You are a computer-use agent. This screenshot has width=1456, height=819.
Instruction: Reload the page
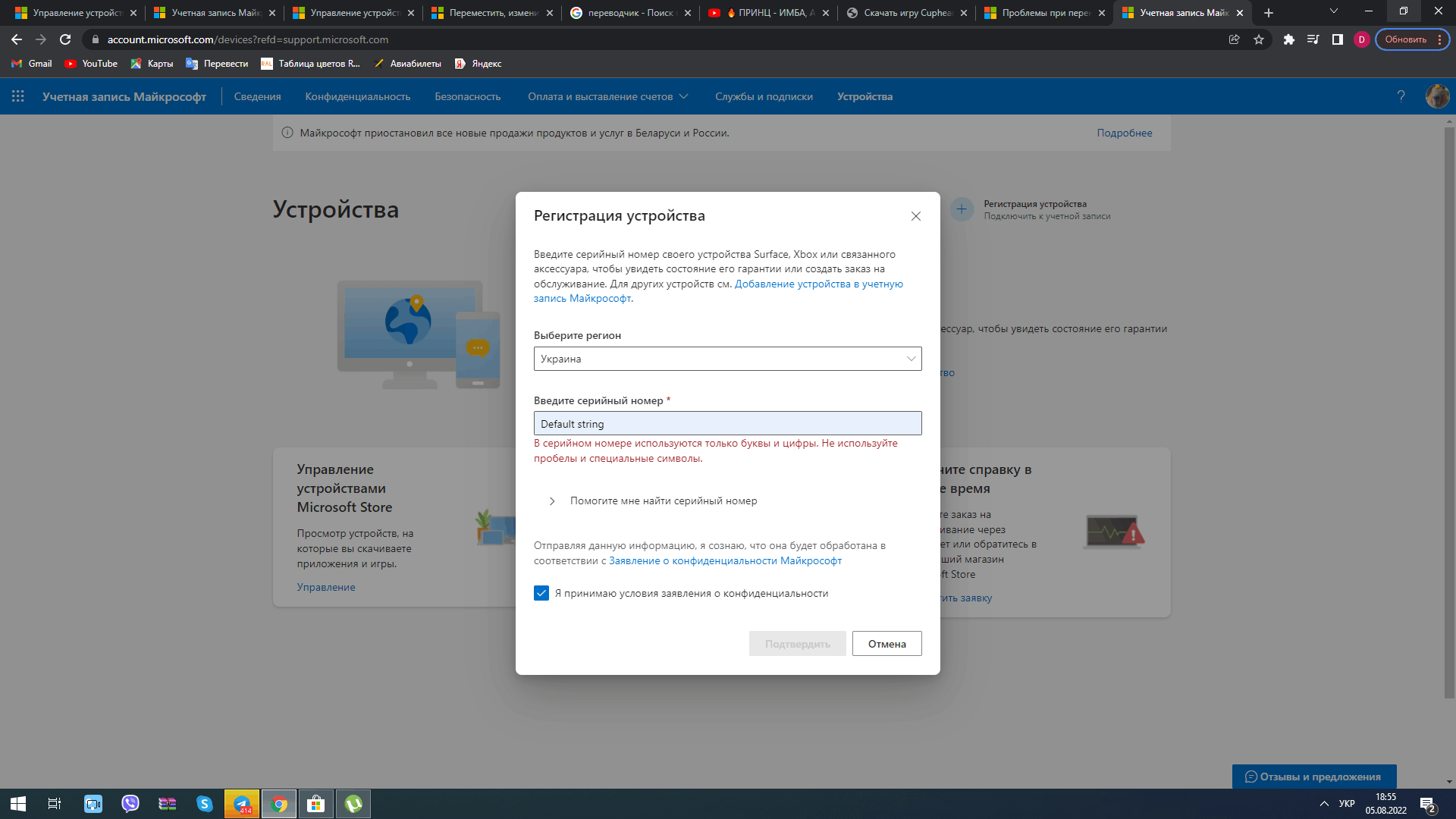pyautogui.click(x=65, y=39)
